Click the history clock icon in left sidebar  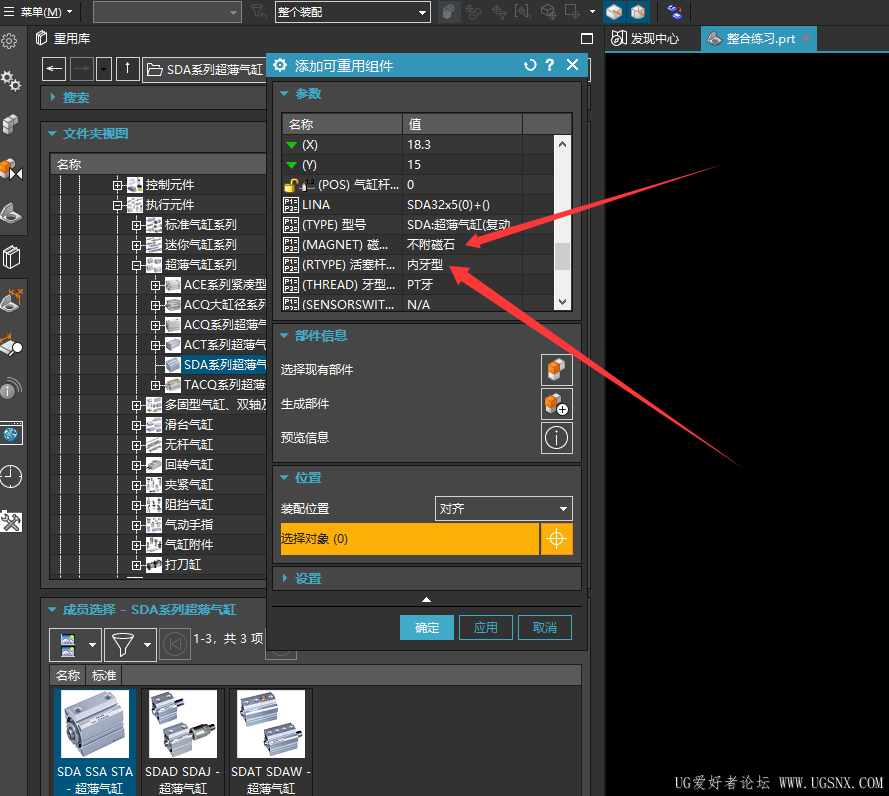click(12, 477)
